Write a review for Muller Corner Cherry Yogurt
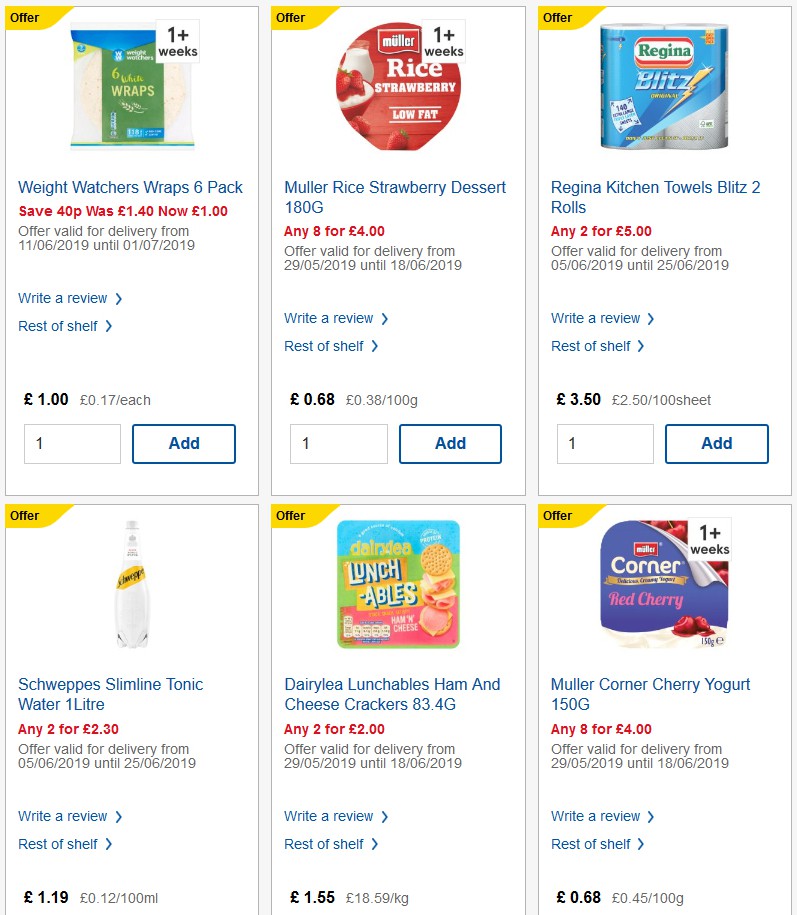797x915 pixels. (x=596, y=816)
